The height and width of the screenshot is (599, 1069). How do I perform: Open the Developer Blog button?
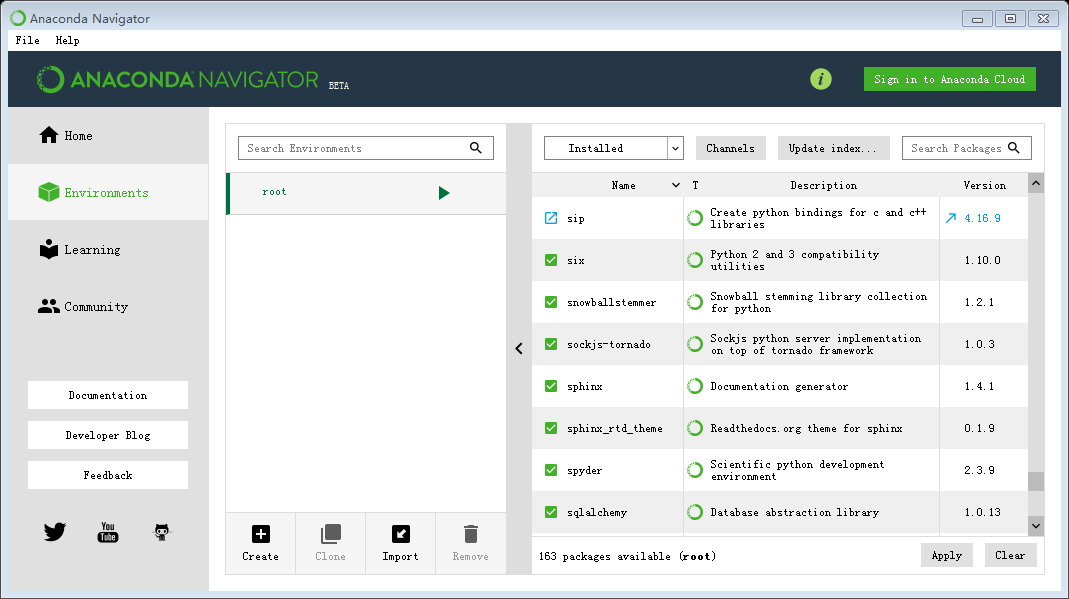pyautogui.click(x=108, y=435)
